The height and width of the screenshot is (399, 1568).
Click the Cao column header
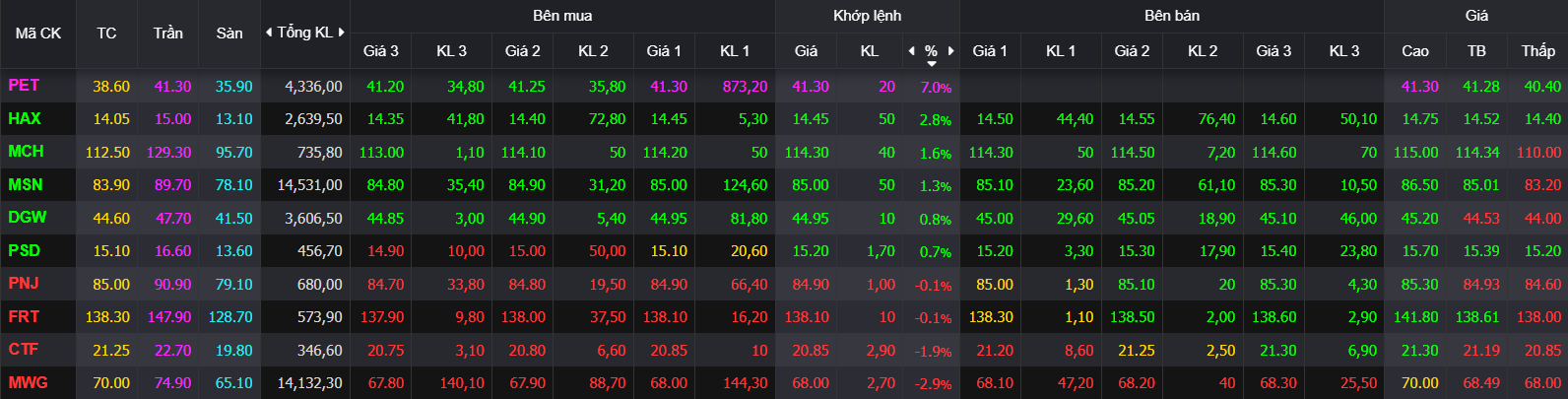1415,51
